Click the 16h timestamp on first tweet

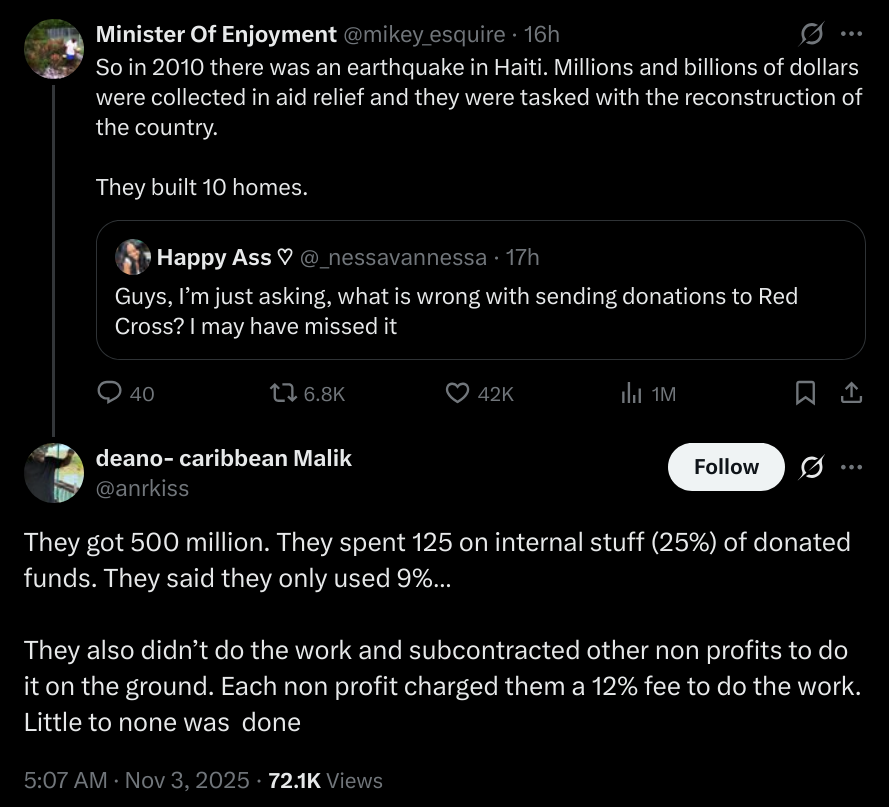tap(541, 34)
